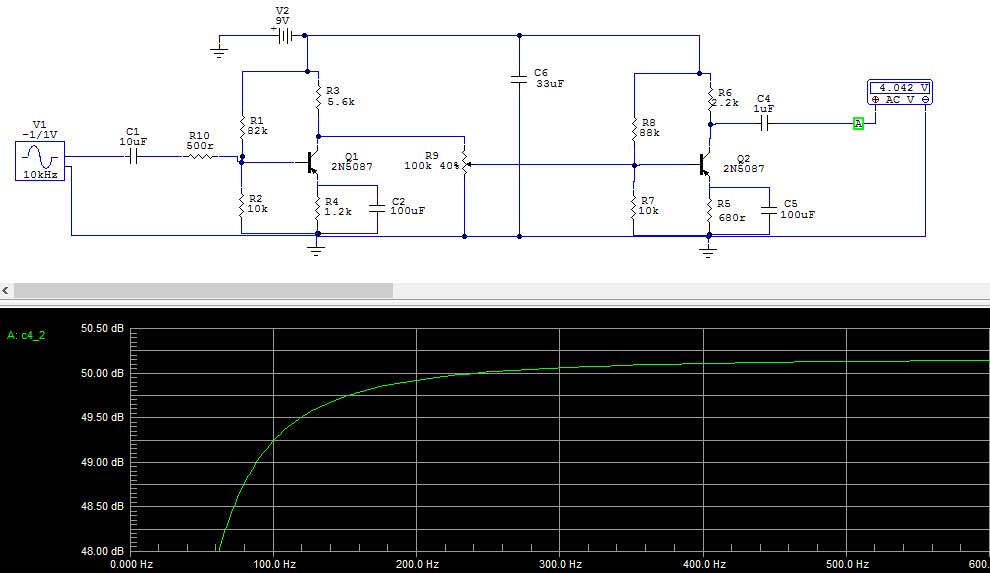Select resistor R7 10k
The image size is (990, 573).
(634, 206)
